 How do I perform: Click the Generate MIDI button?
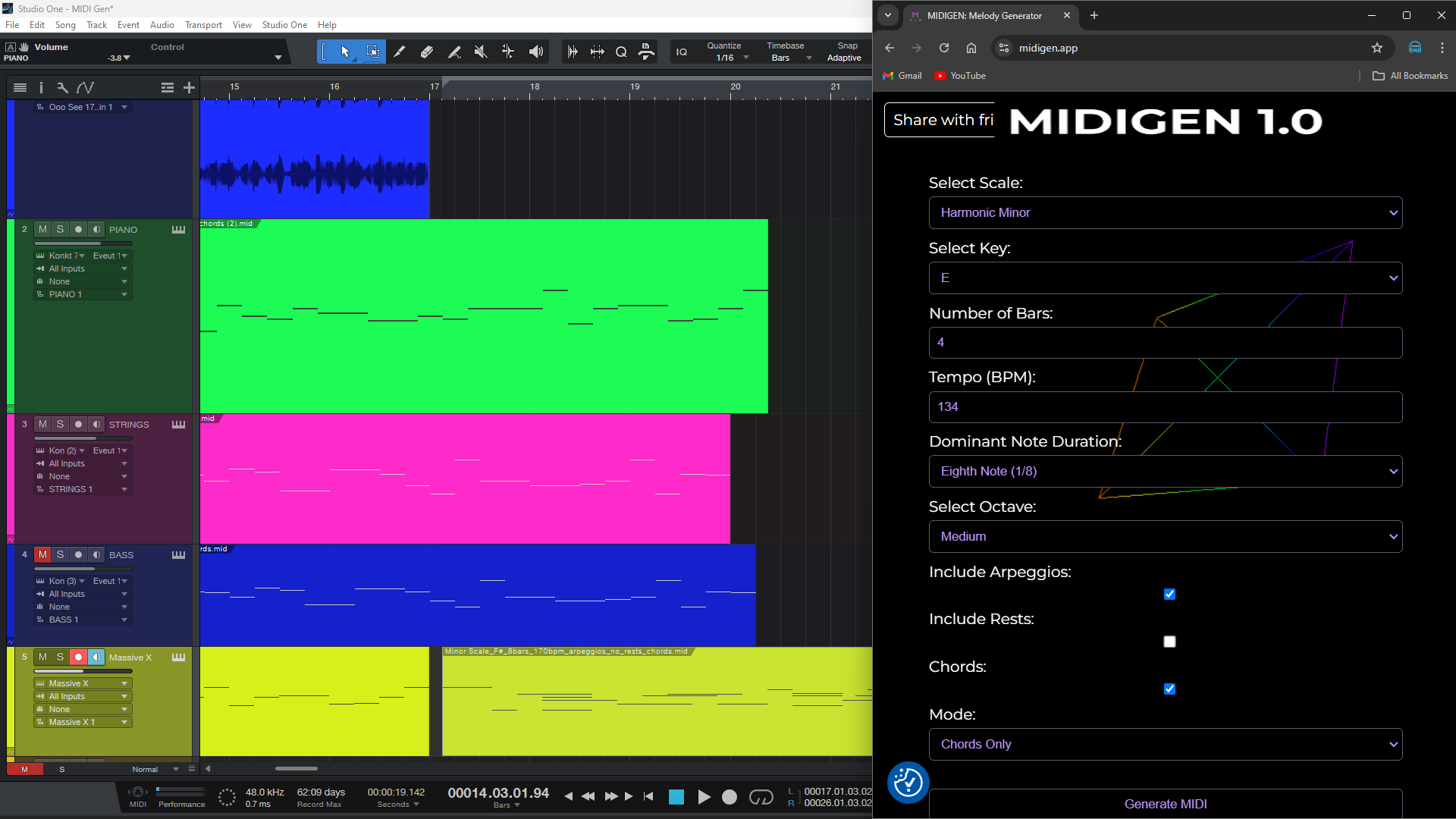point(1166,804)
